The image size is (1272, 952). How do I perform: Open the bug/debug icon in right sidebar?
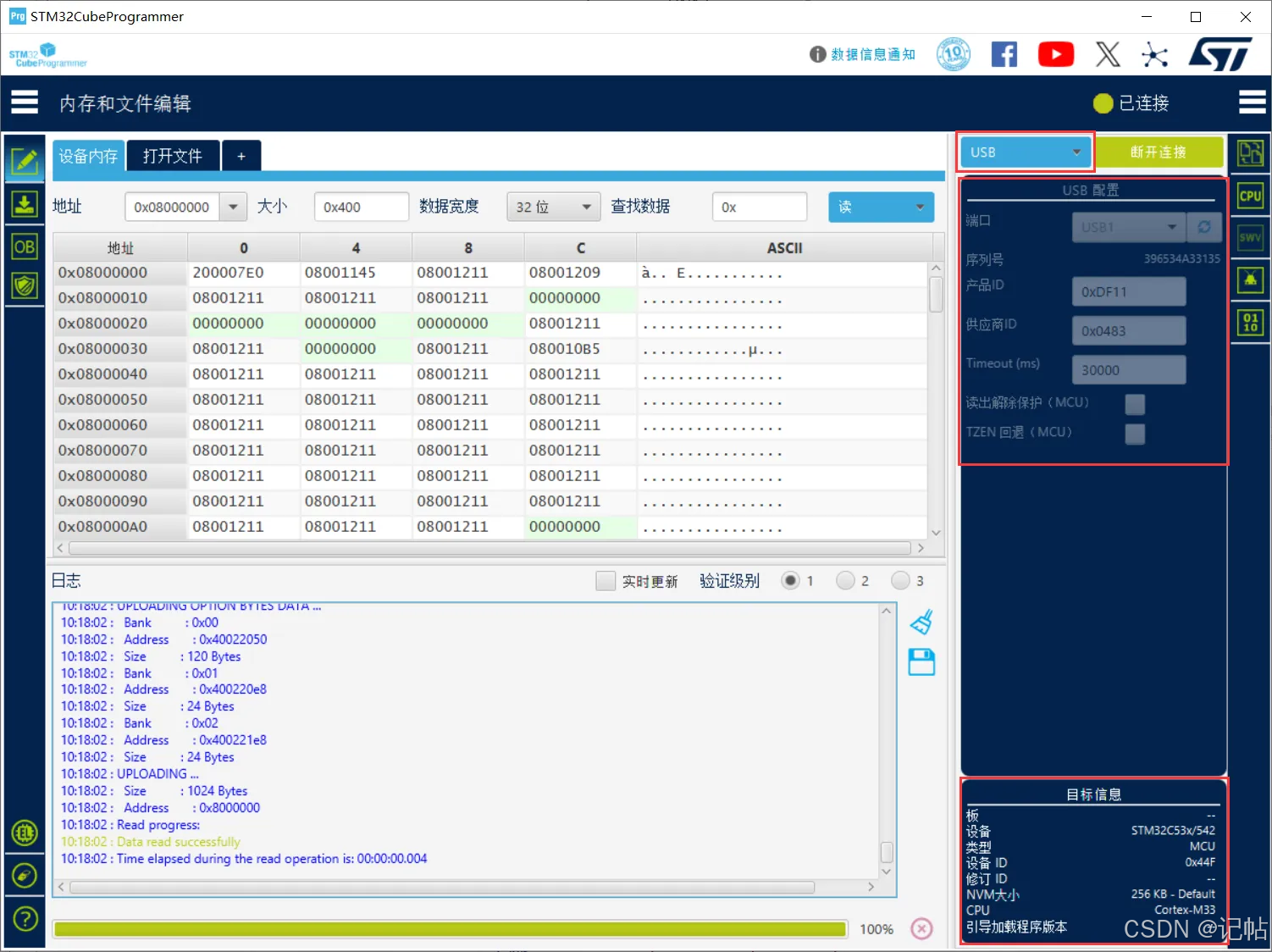tap(1250, 280)
